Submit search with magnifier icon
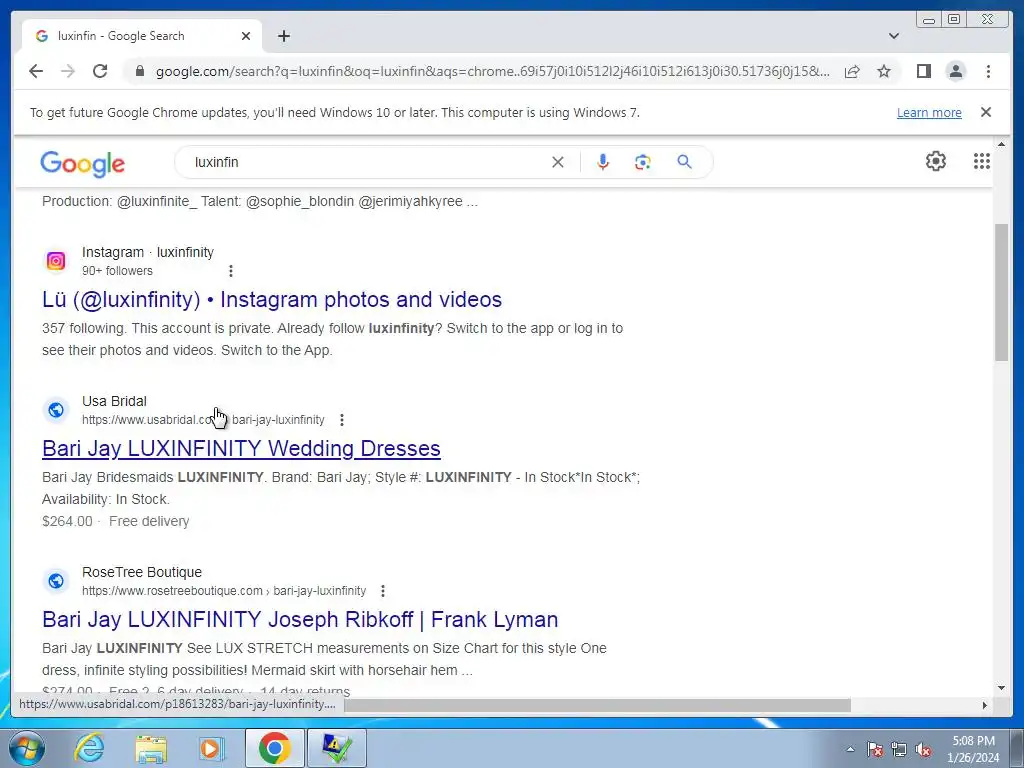 (684, 162)
